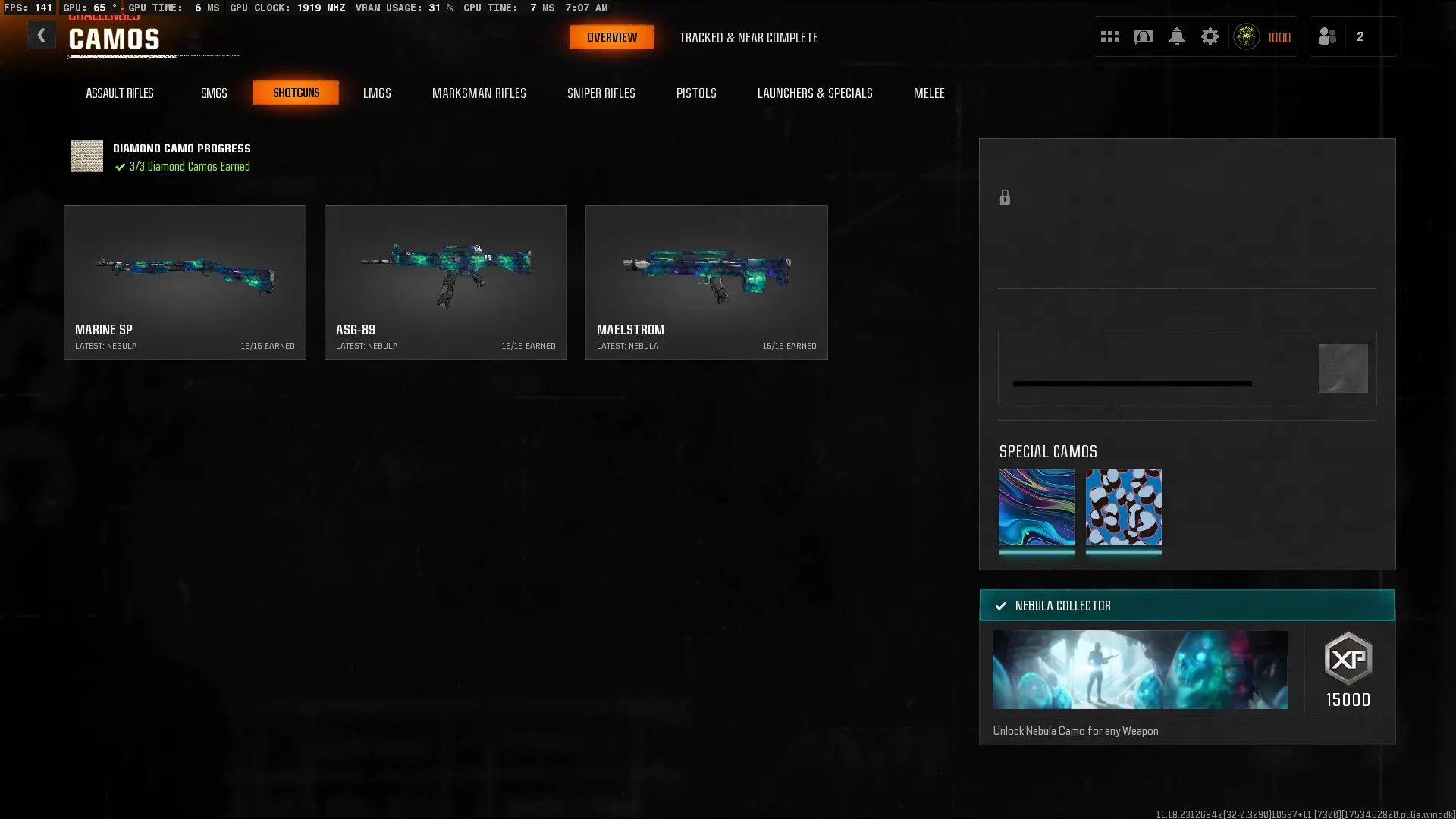This screenshot has height=819, width=1456.
Task: Switch to Launchers & Specials category
Action: pos(814,93)
